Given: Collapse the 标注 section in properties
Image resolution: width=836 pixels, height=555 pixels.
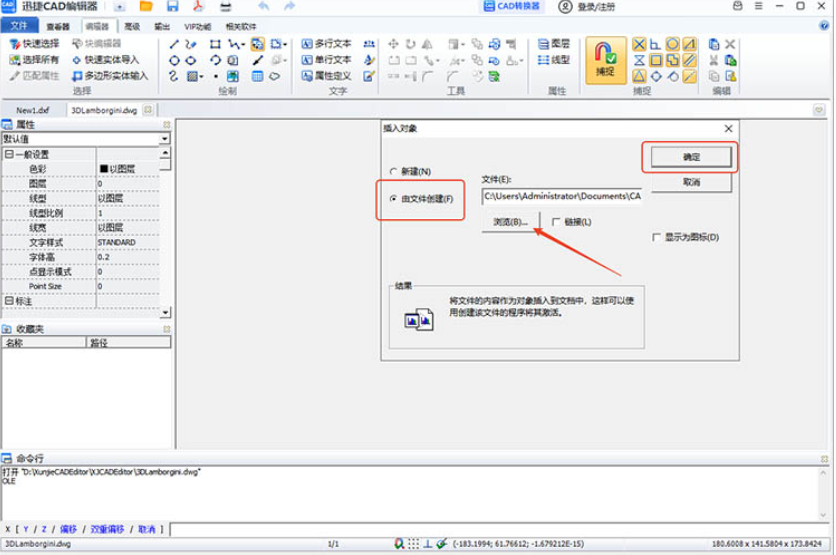Looking at the screenshot, I should coord(9,301).
